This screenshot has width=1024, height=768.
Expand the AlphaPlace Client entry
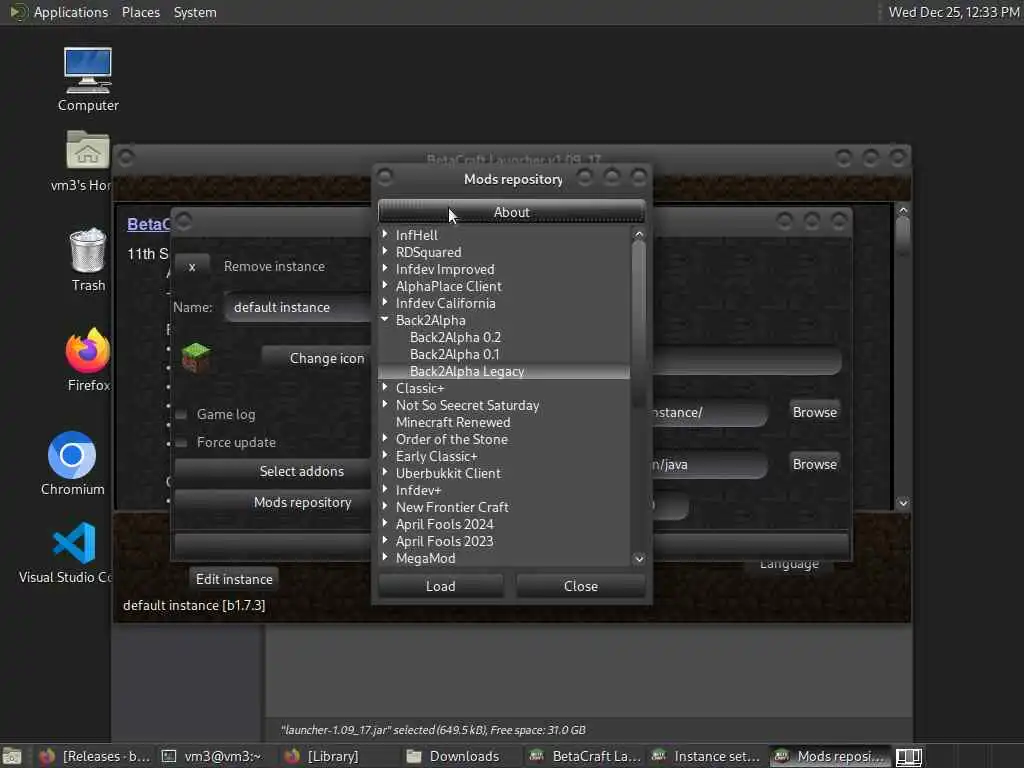click(385, 285)
